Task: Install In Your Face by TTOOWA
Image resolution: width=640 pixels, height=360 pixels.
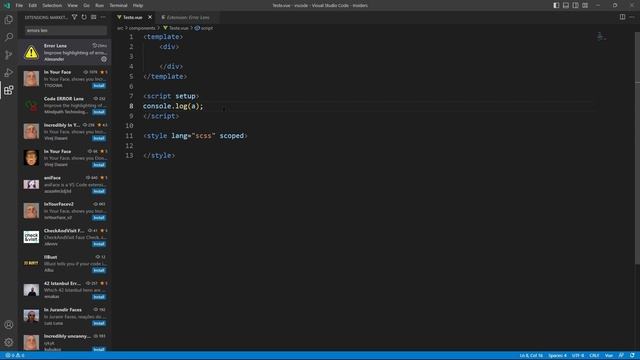Action: pyautogui.click(x=99, y=86)
